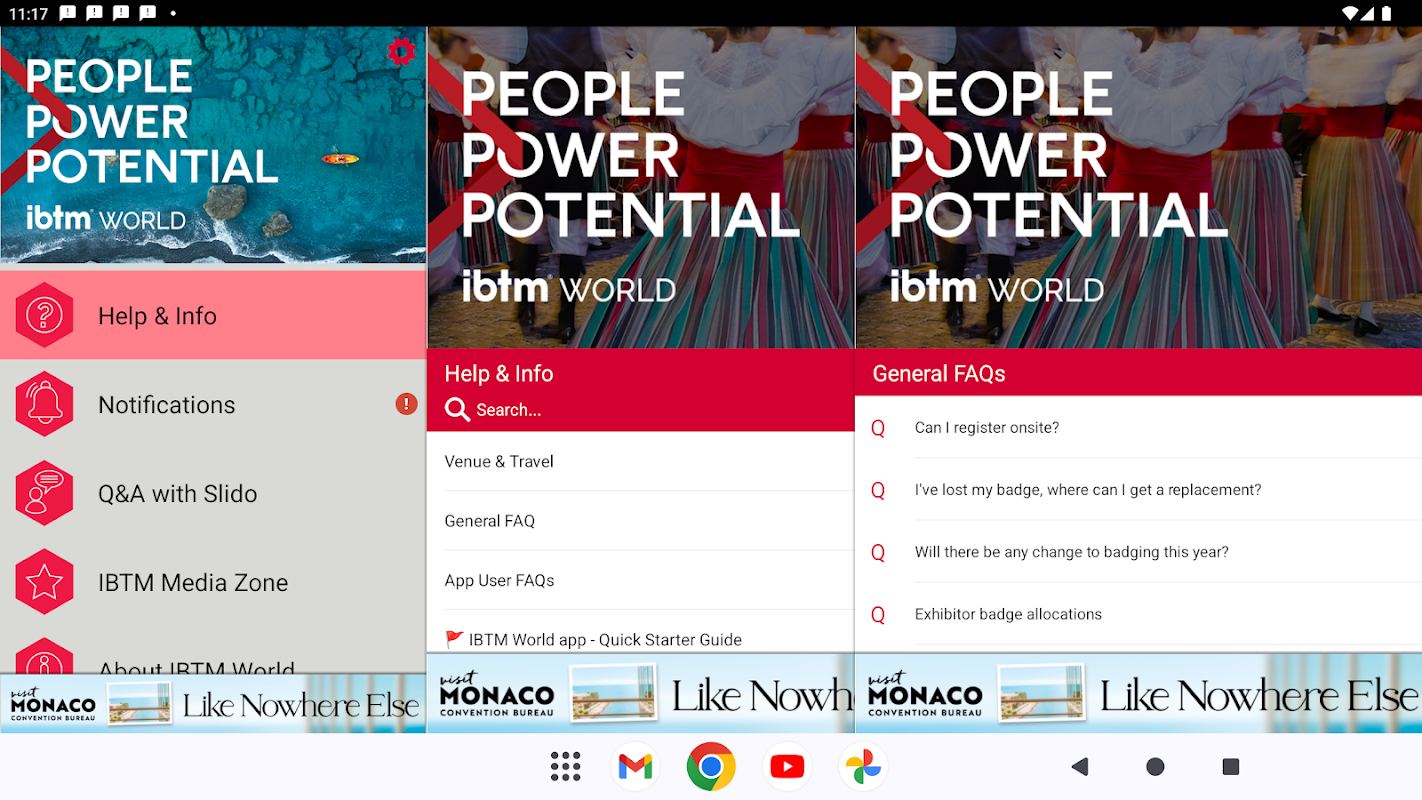1422x800 pixels.
Task: Open IBTM World app Quick Starter Guide
Action: [640, 633]
